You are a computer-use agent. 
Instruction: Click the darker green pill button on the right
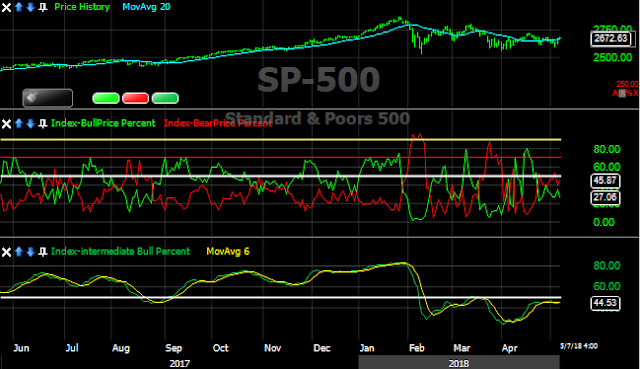(x=165, y=98)
